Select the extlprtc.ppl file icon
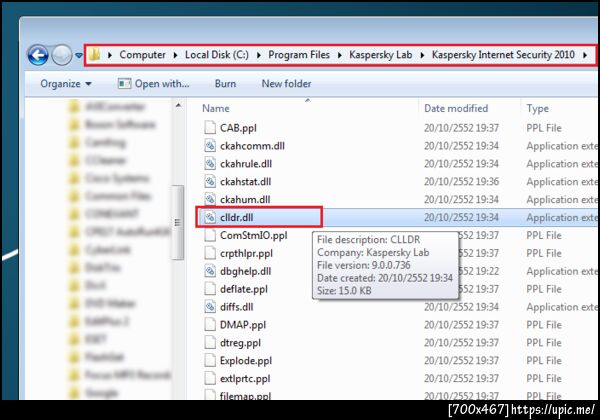Screen dimensions: 600x420 tap(210, 378)
